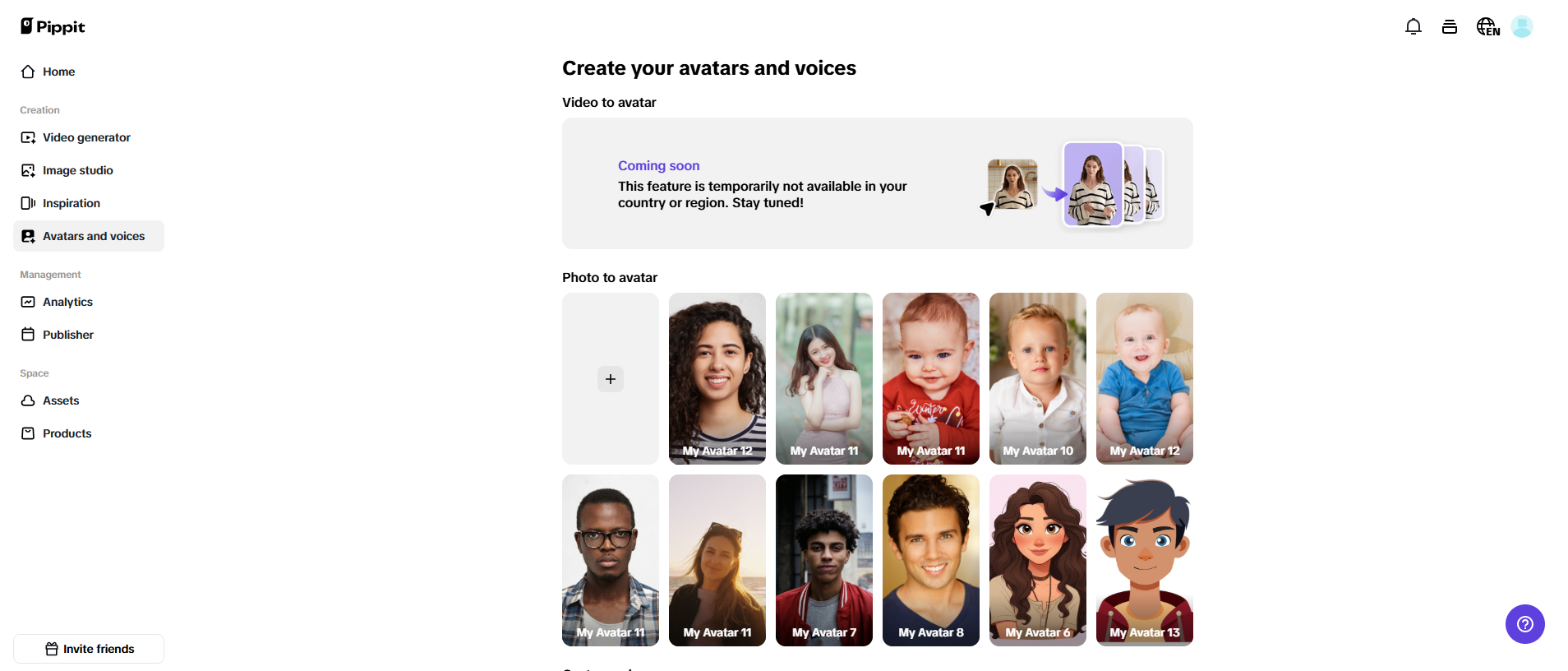Go to Home in sidebar
Screen dimensions: 1568x671
[58, 72]
